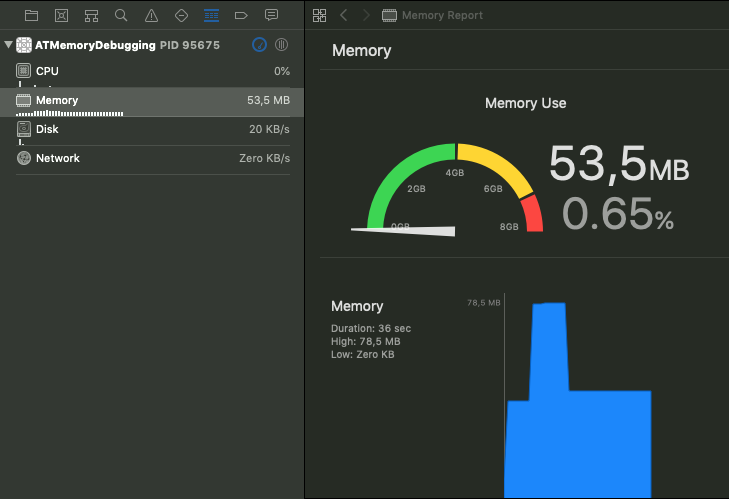The height and width of the screenshot is (499, 729).
Task: Select the Memory gauge row
Action: tap(150, 101)
